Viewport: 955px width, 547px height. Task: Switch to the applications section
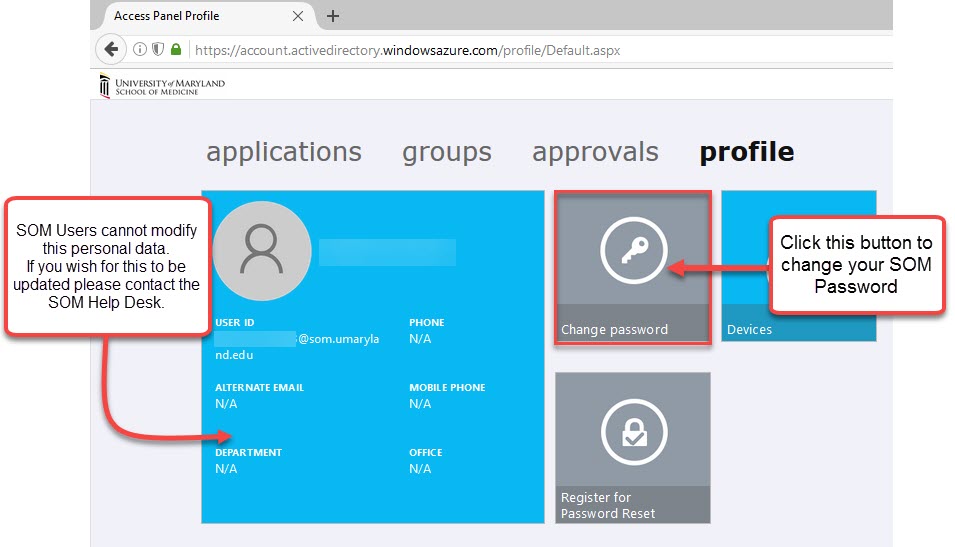[284, 152]
